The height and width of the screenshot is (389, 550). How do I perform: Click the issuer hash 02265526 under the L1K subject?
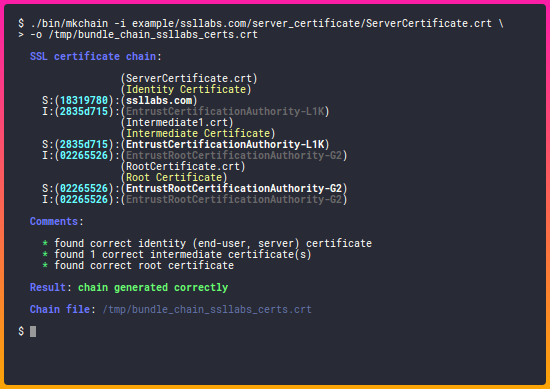tap(84, 155)
